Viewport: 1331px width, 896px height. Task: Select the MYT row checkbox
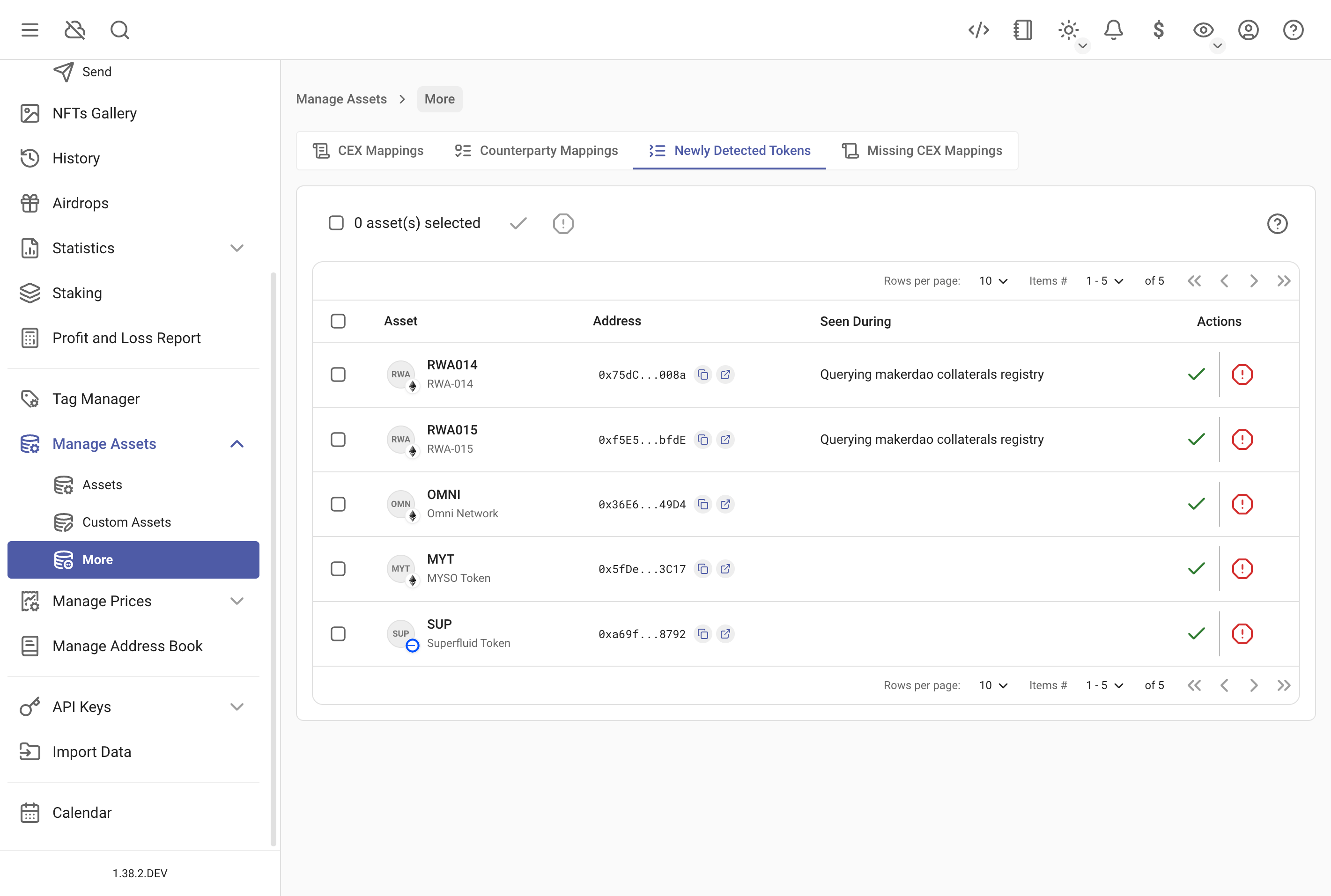(x=338, y=569)
